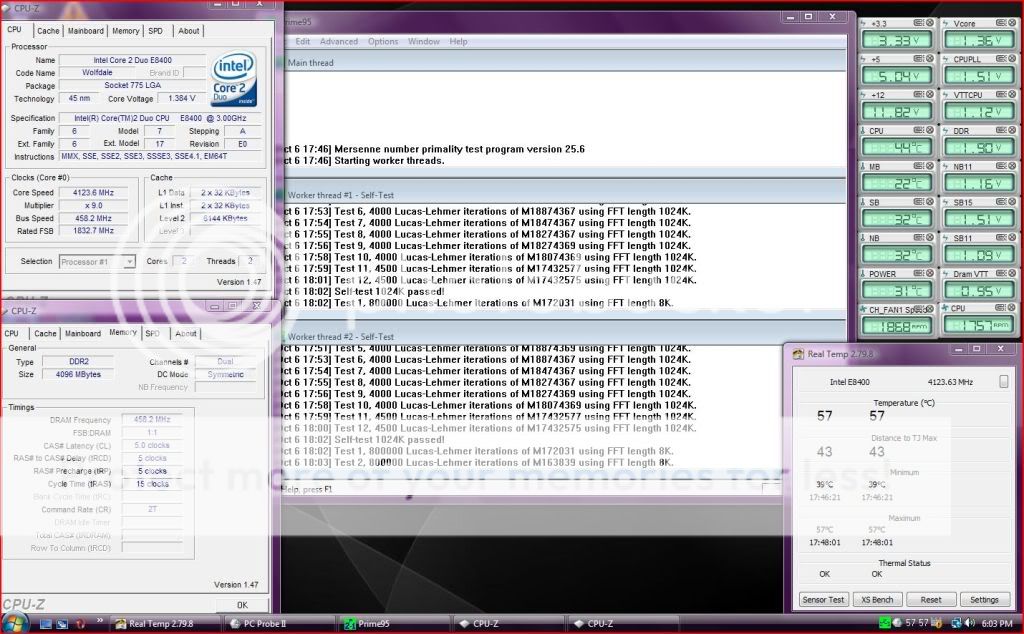
Task: Open configuration icon on the CPU temperature monitor
Action: 919,130
